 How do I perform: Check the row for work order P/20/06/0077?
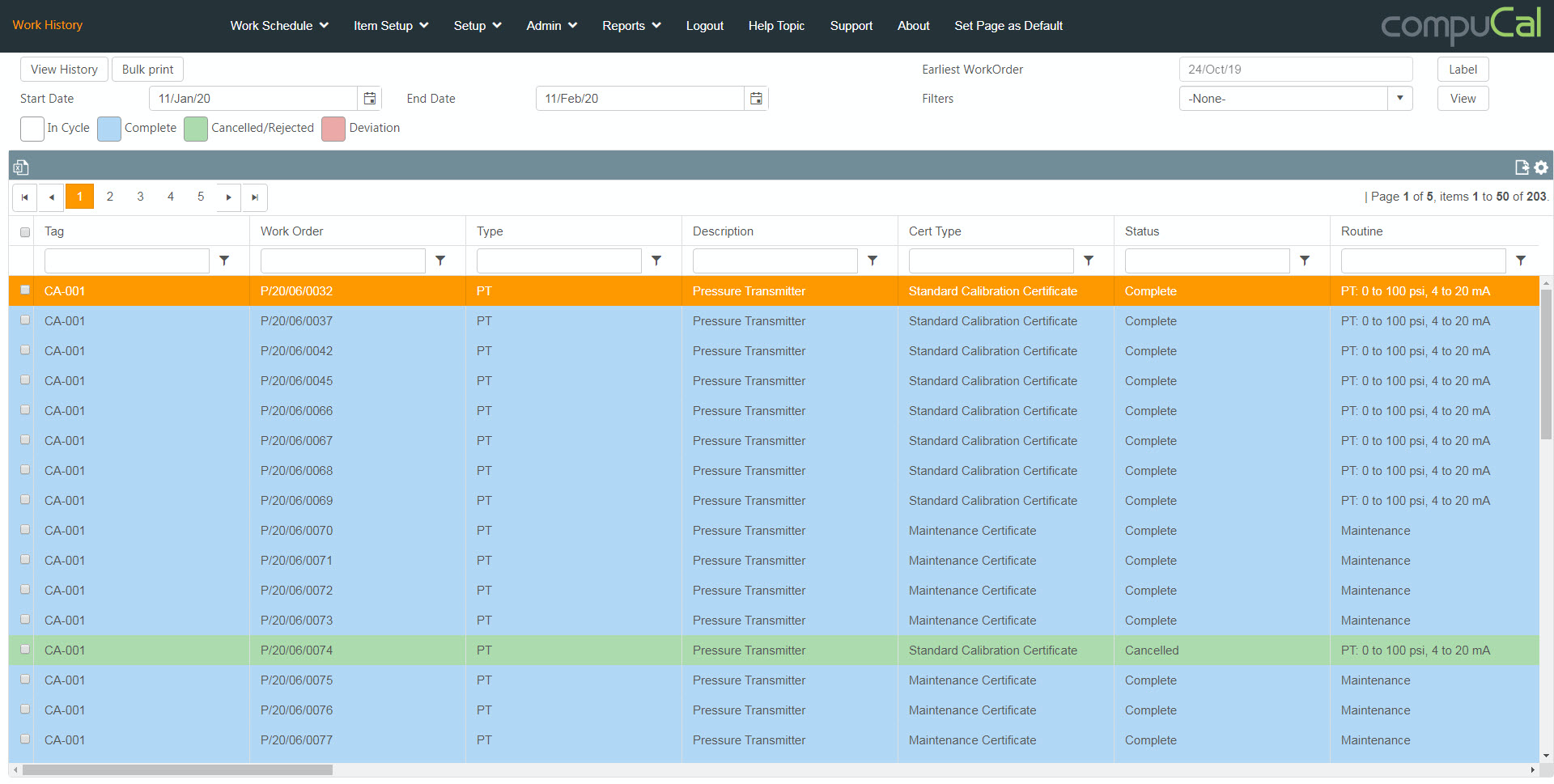(x=25, y=739)
